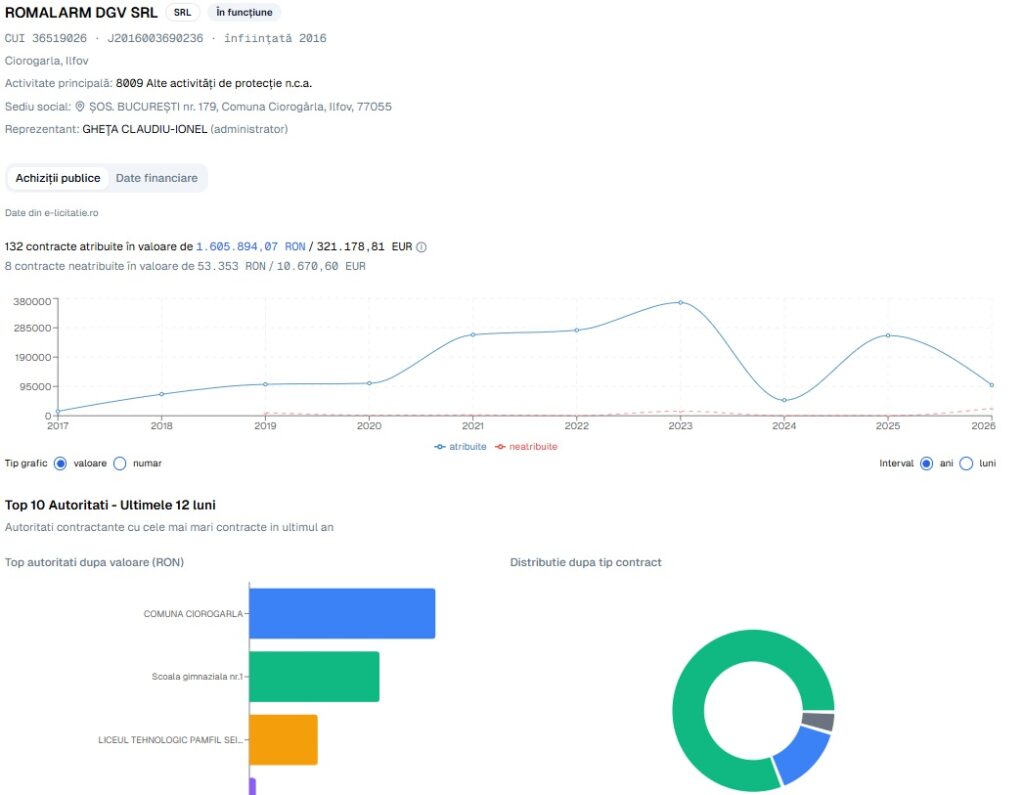The width and height of the screenshot is (1024, 795).
Task: Click the blue donut chart segment
Action: coord(801,756)
